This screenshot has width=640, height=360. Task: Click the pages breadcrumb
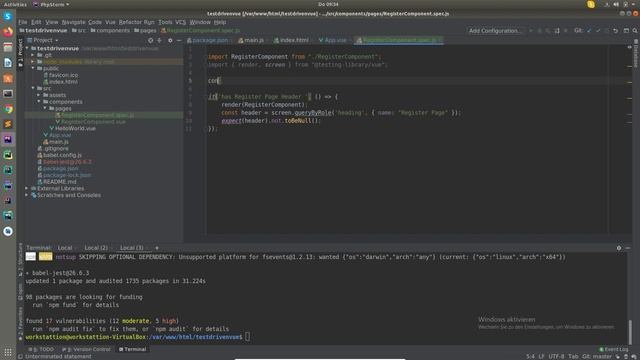[145, 31]
